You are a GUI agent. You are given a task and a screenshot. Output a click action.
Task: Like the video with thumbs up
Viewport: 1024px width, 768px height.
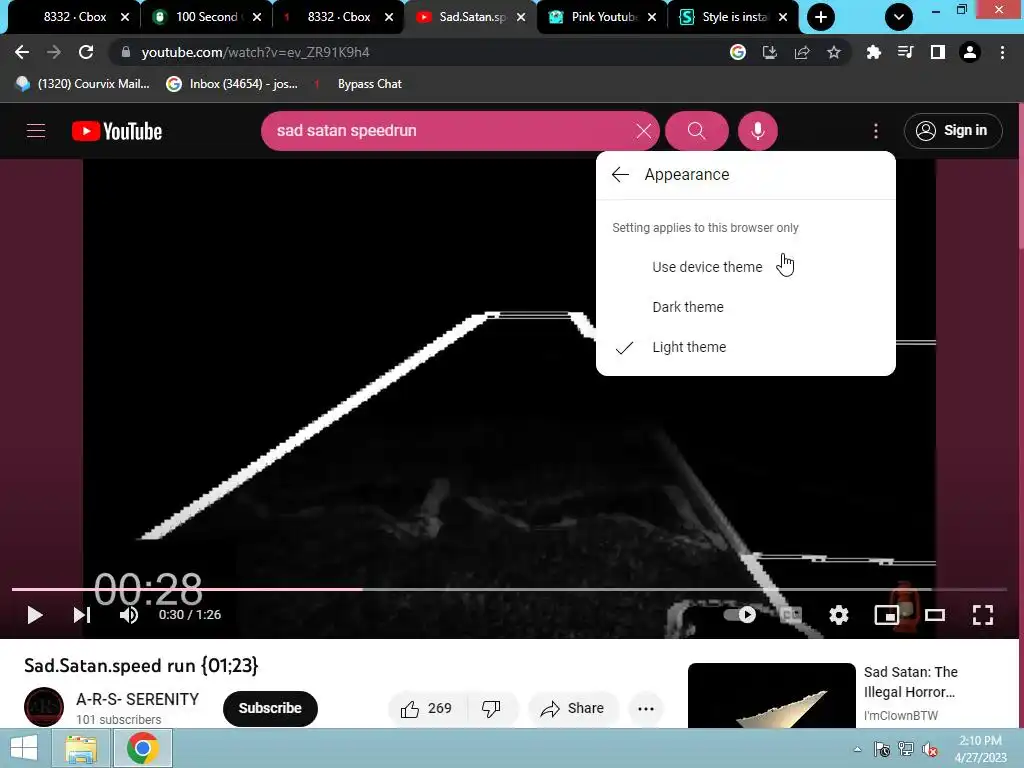point(427,709)
